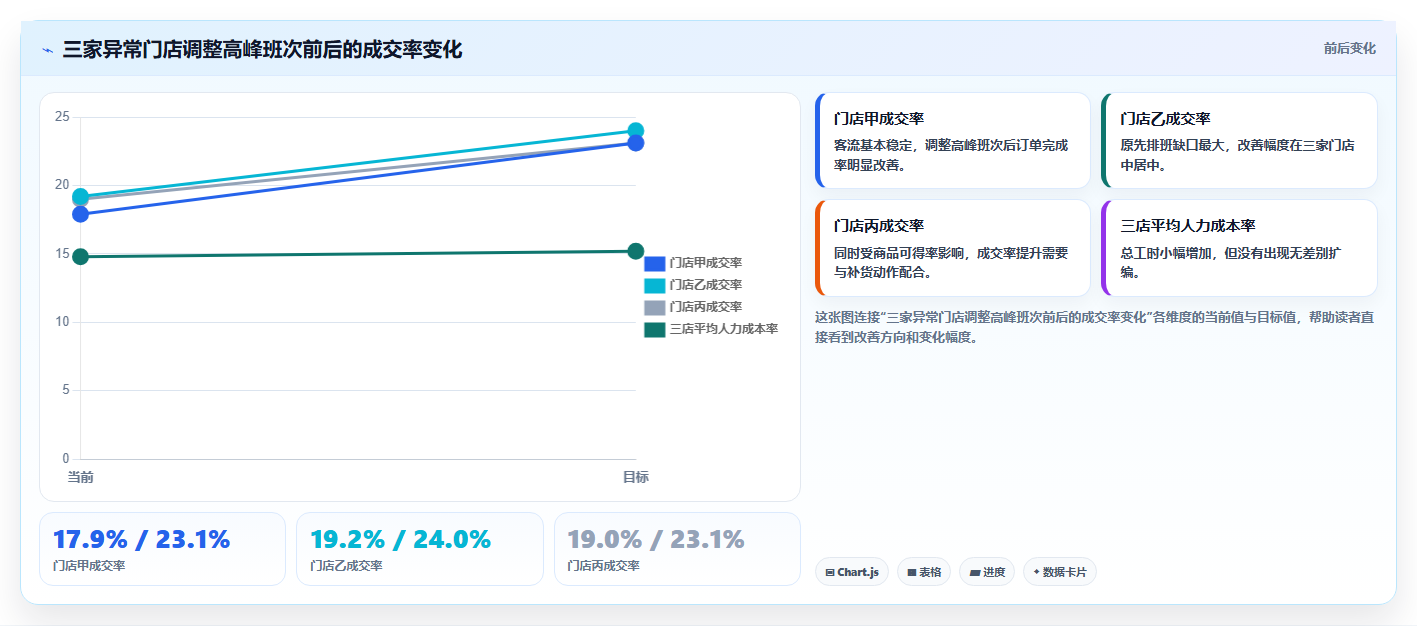This screenshot has width=1417, height=626.
Task: Click the y-axis value 25
Action: pyautogui.click(x=62, y=117)
